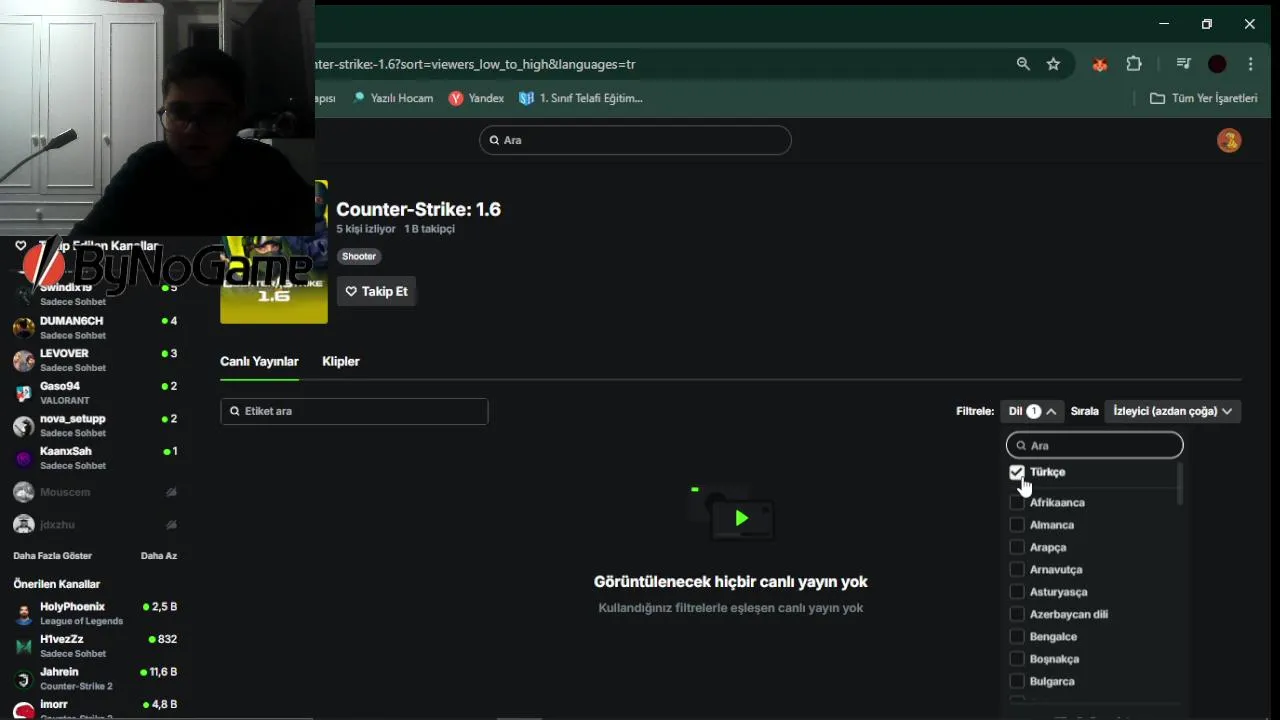This screenshot has height=720, width=1280.
Task: Switch to Klipler tab
Action: (340, 361)
